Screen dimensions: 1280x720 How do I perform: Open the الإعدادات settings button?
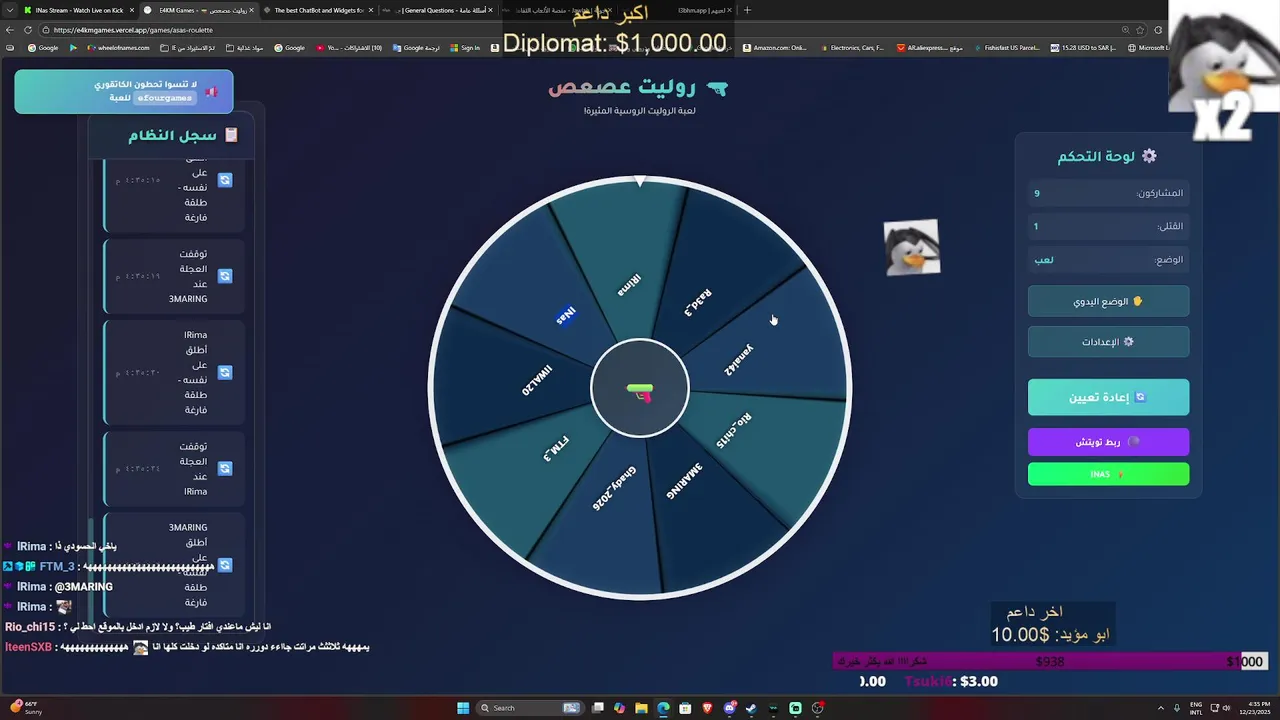[x=1108, y=342]
